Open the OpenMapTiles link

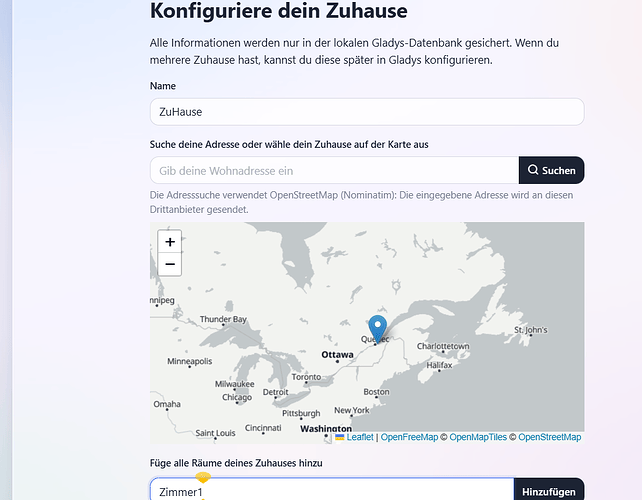[x=478, y=437]
